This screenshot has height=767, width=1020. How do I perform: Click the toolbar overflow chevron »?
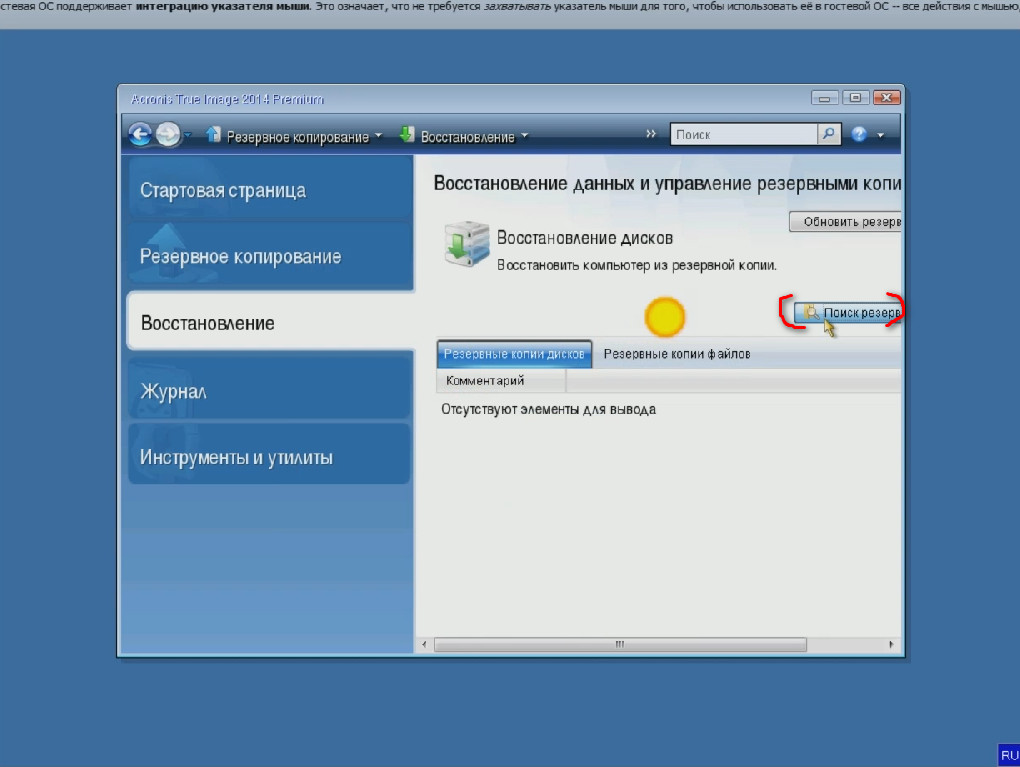[651, 134]
